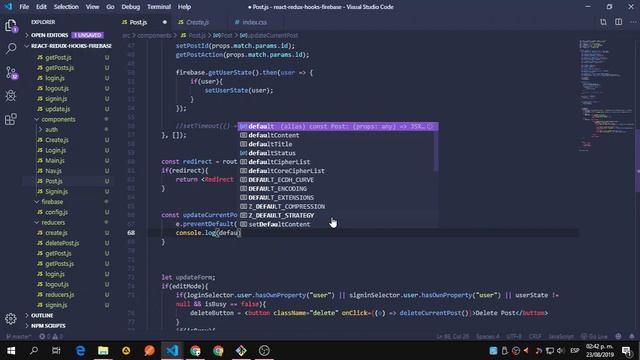Open File Explorer from the taskbar
The width and height of the screenshot is (640, 360).
coord(103,351)
